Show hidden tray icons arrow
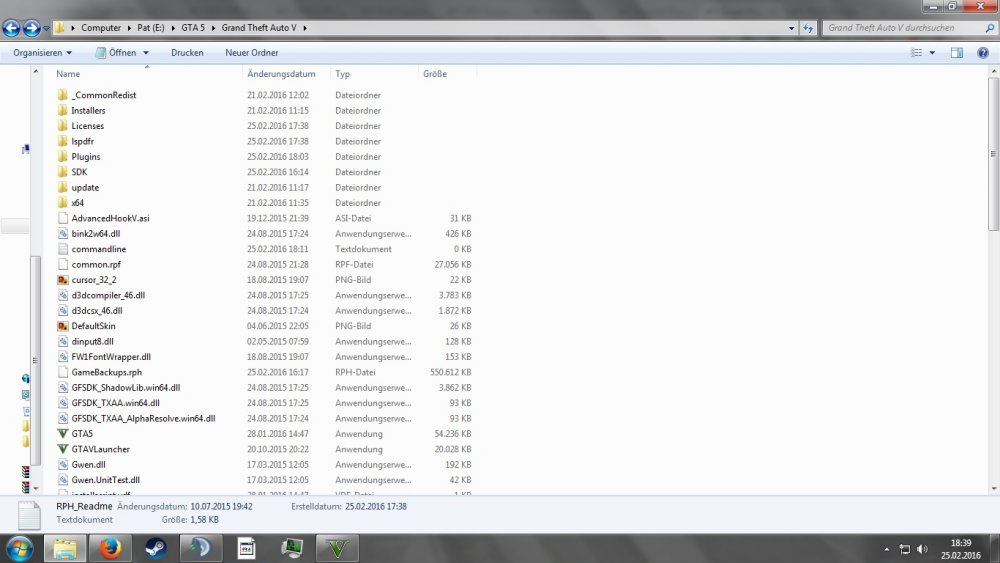Image resolution: width=1000 pixels, height=563 pixels. click(x=886, y=549)
